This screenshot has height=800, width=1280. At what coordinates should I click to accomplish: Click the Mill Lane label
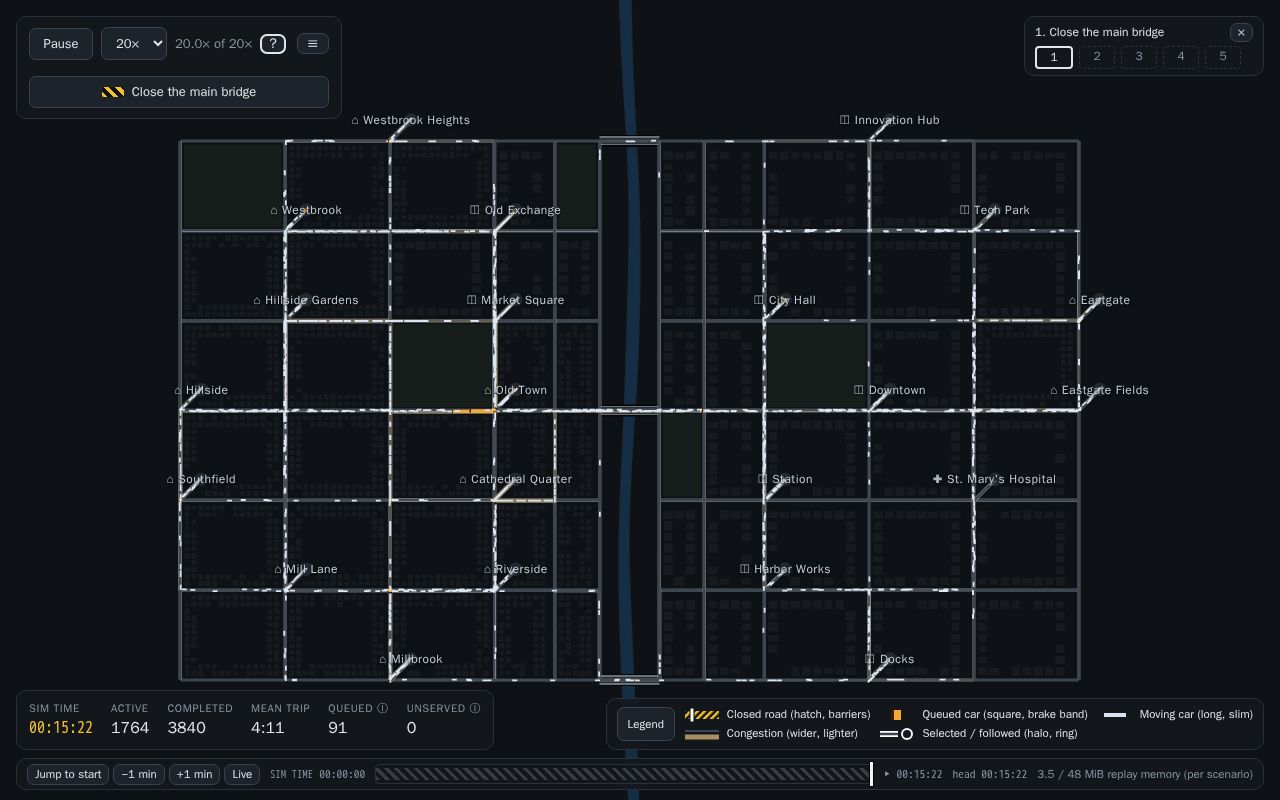point(312,569)
